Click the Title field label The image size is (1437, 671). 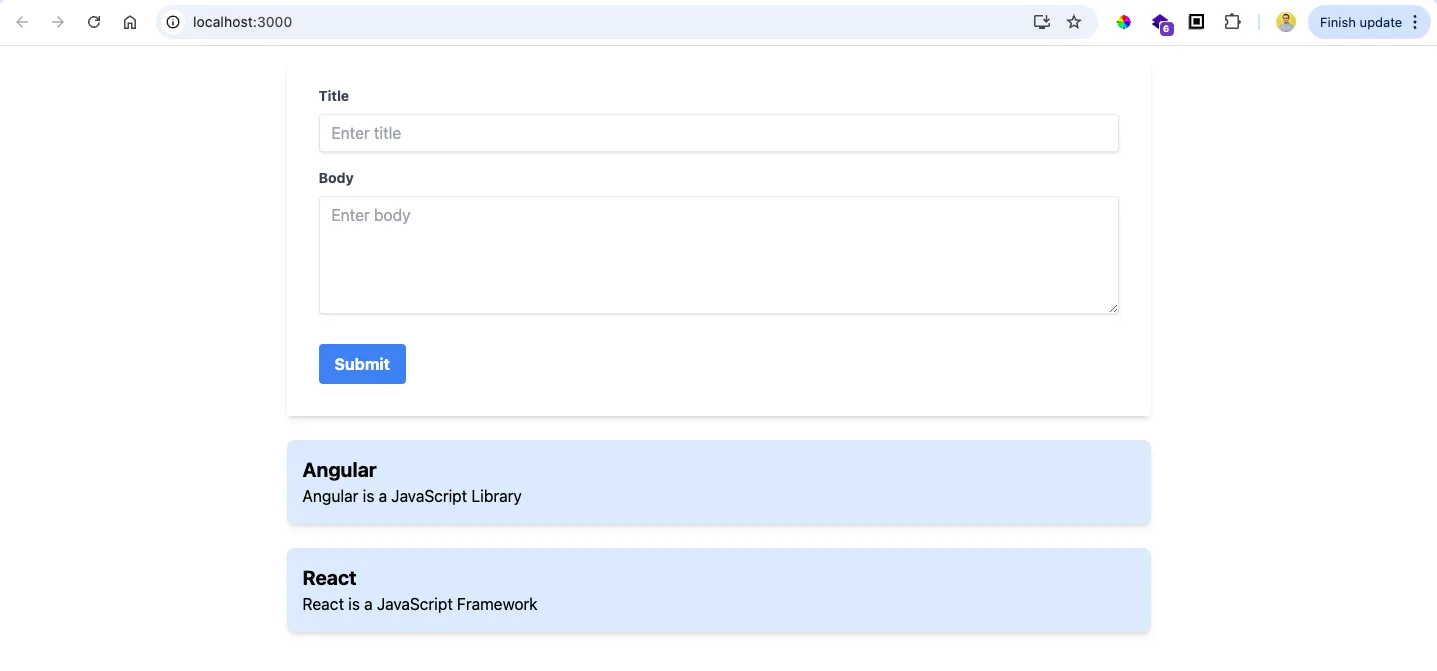point(334,96)
